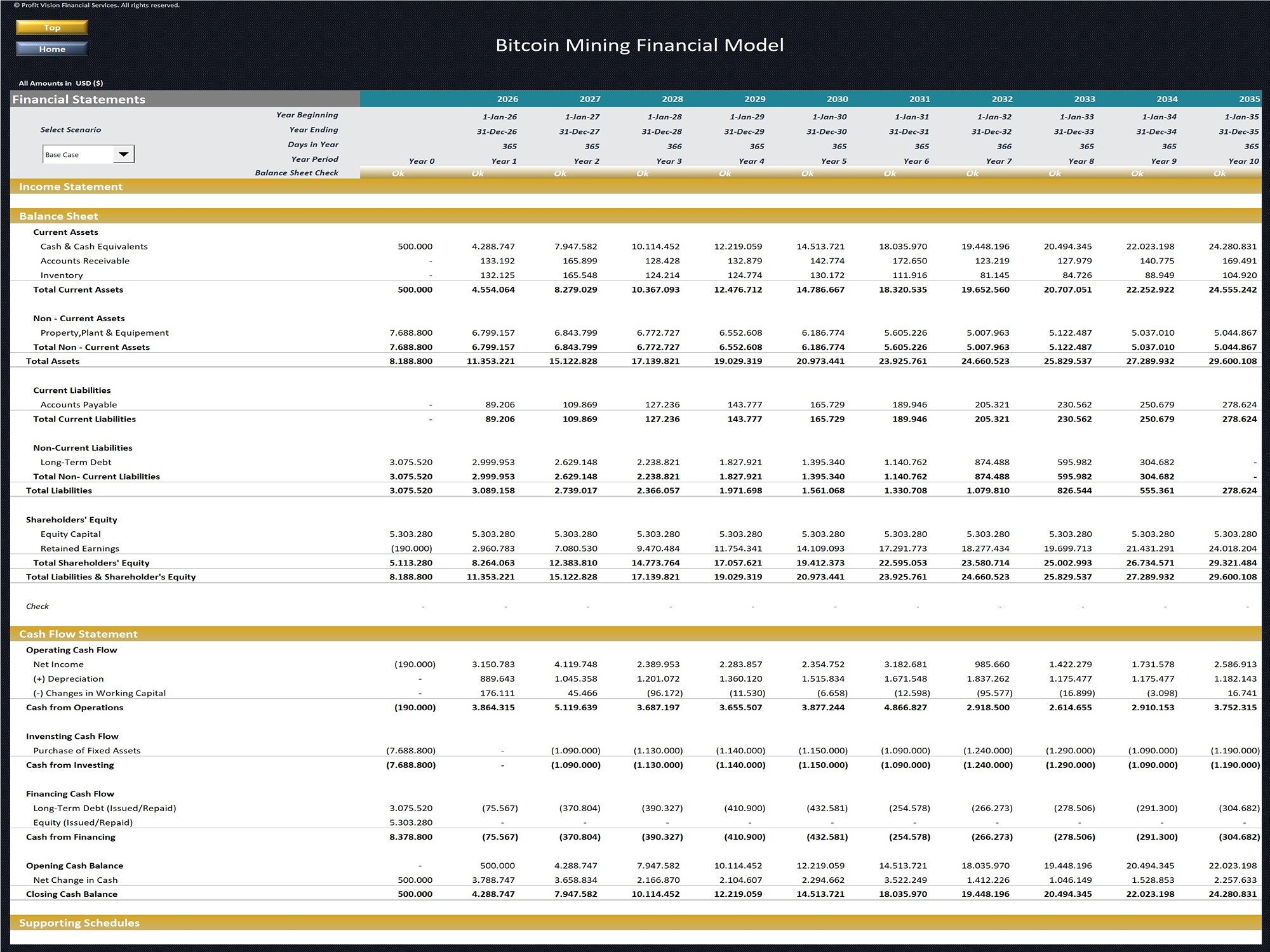Select the Year Period label cell
This screenshot has height=952, width=1270.
click(316, 159)
